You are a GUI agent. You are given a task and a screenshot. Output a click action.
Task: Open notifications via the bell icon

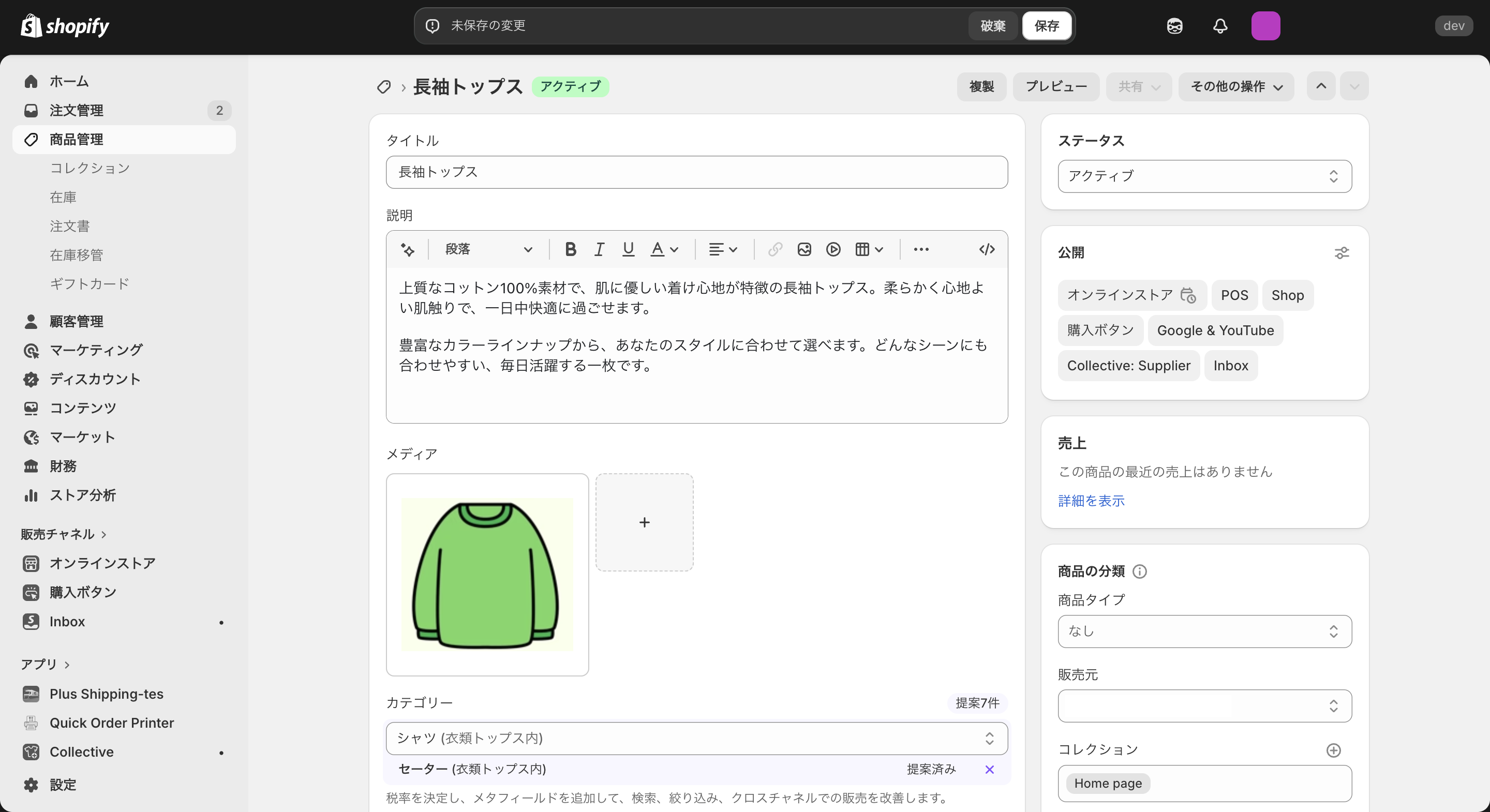click(1220, 26)
